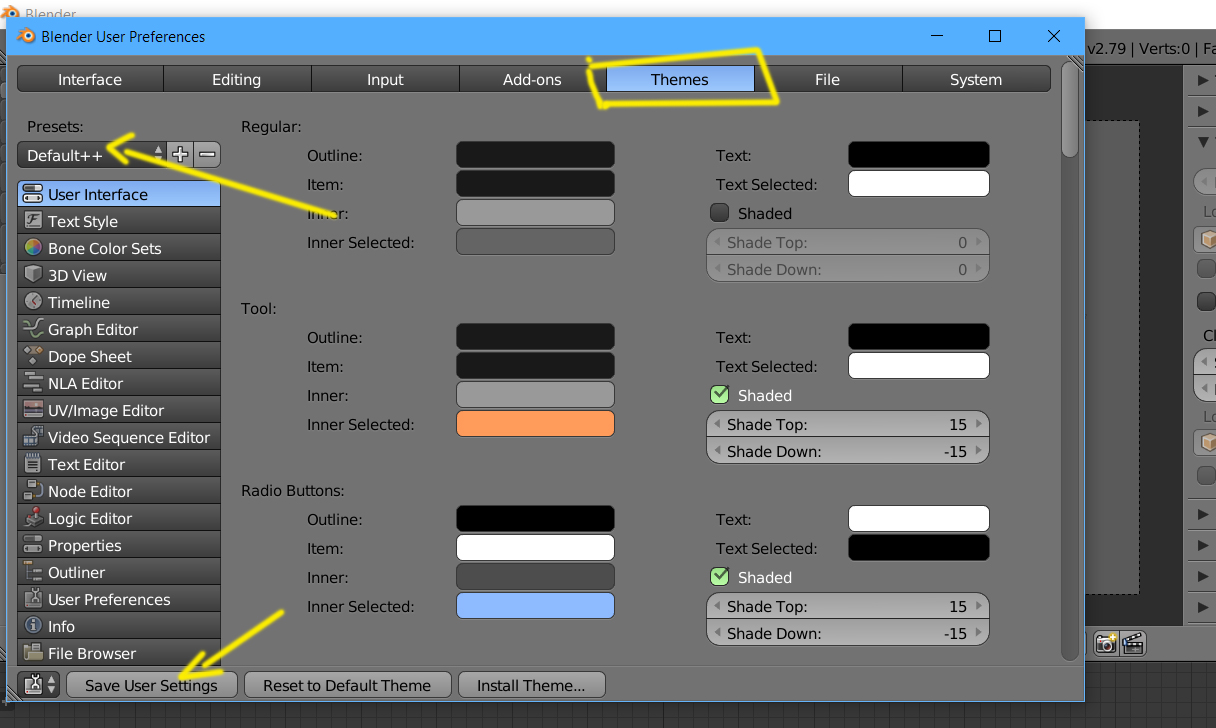
Task: Open Info theme section
Action: (x=119, y=626)
